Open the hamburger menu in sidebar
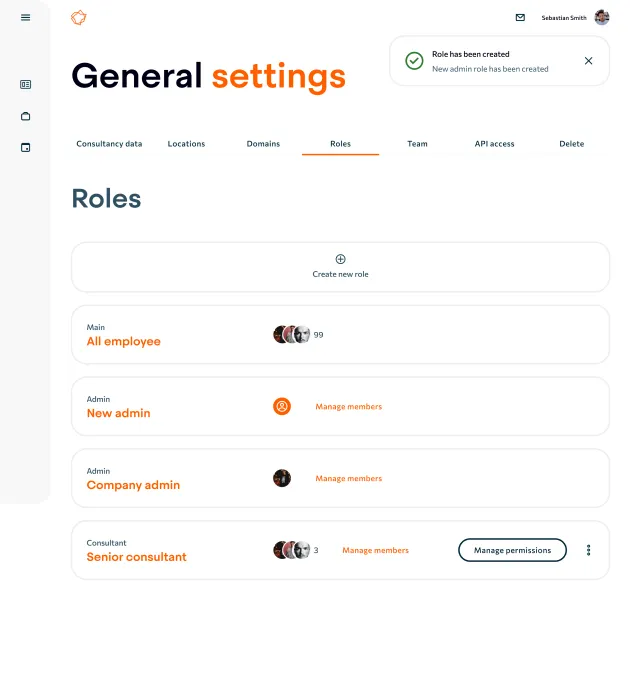 coord(25,17)
